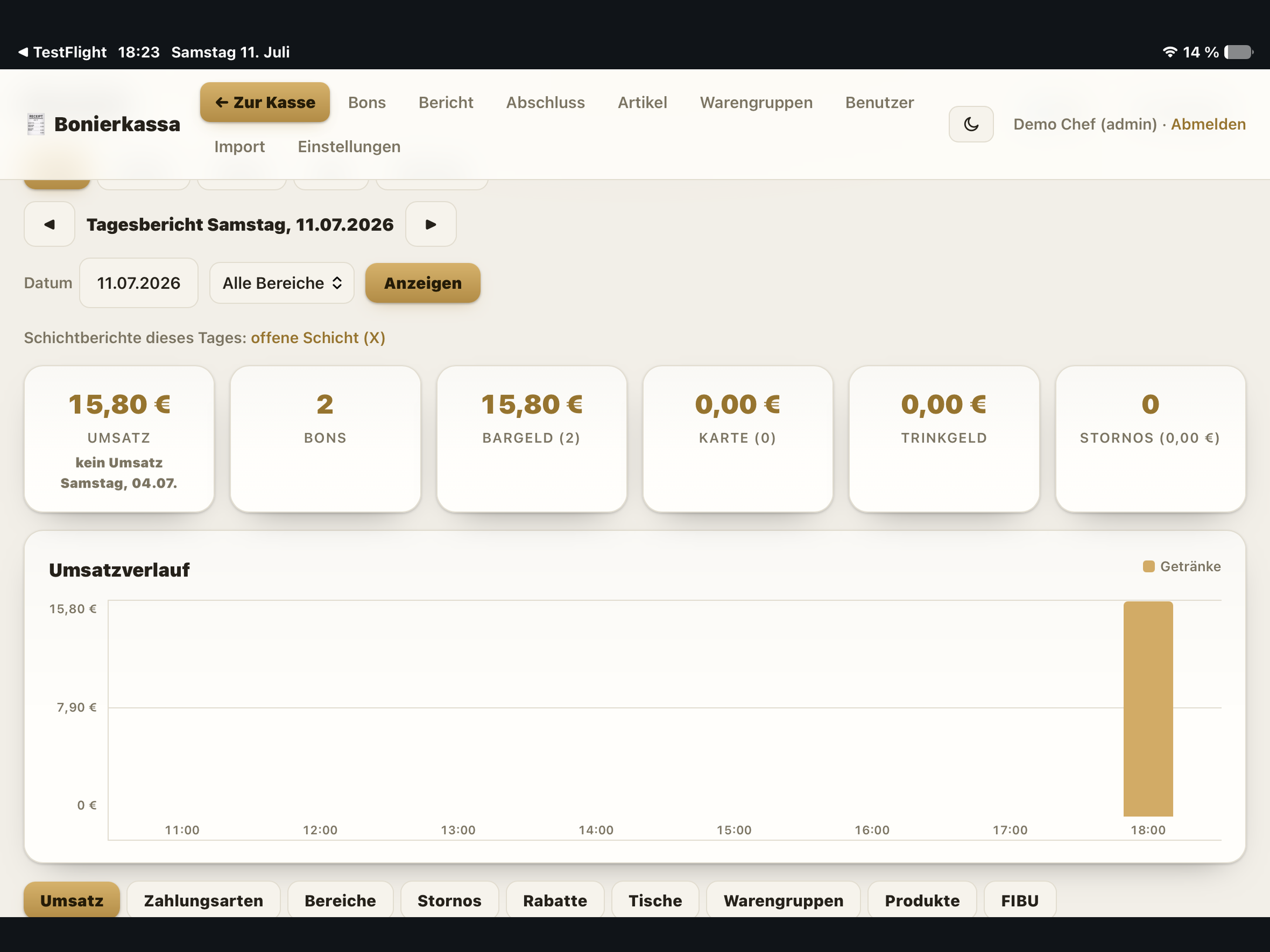
Task: Click the Datum field showing 11.07.2026
Action: point(139,283)
